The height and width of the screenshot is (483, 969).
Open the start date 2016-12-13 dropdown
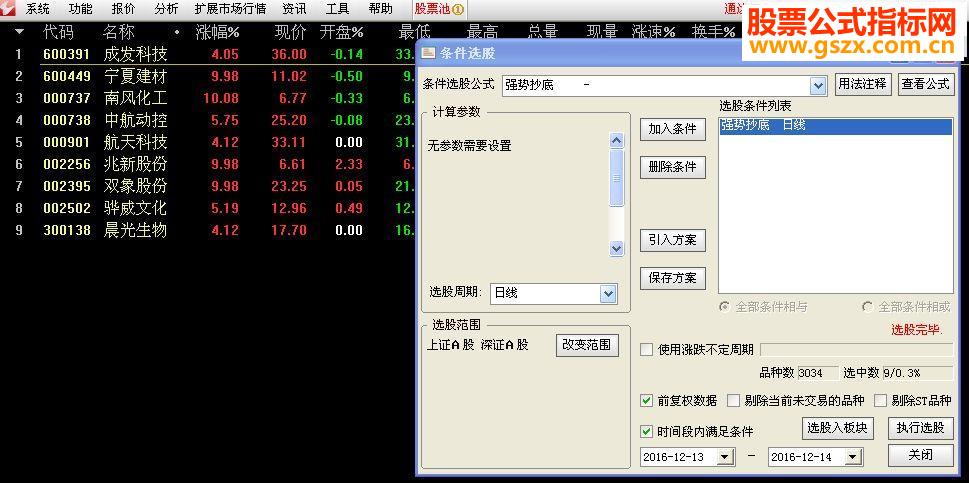724,457
